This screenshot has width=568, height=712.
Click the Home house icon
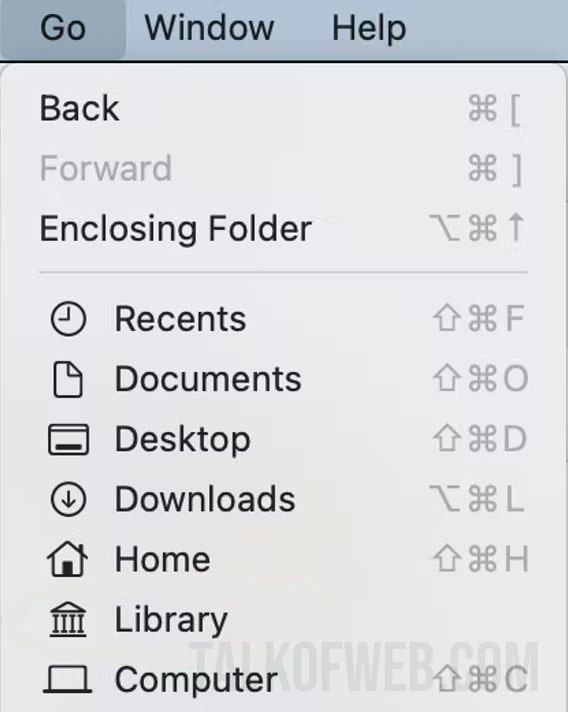(x=68, y=559)
